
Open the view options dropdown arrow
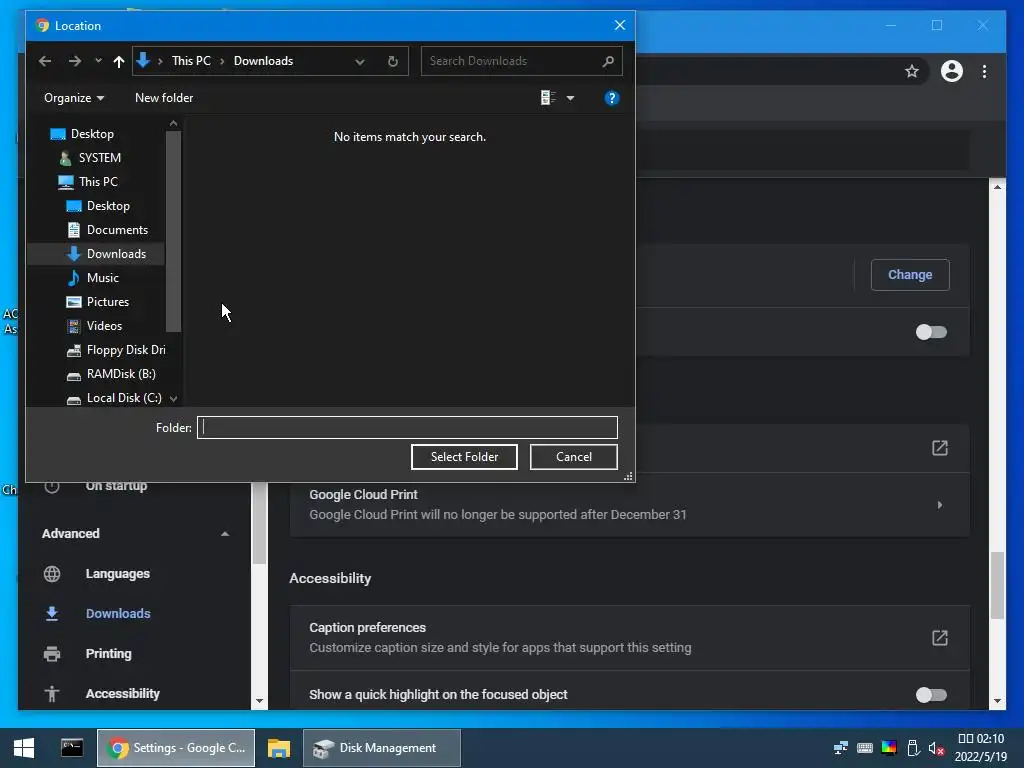(x=570, y=98)
